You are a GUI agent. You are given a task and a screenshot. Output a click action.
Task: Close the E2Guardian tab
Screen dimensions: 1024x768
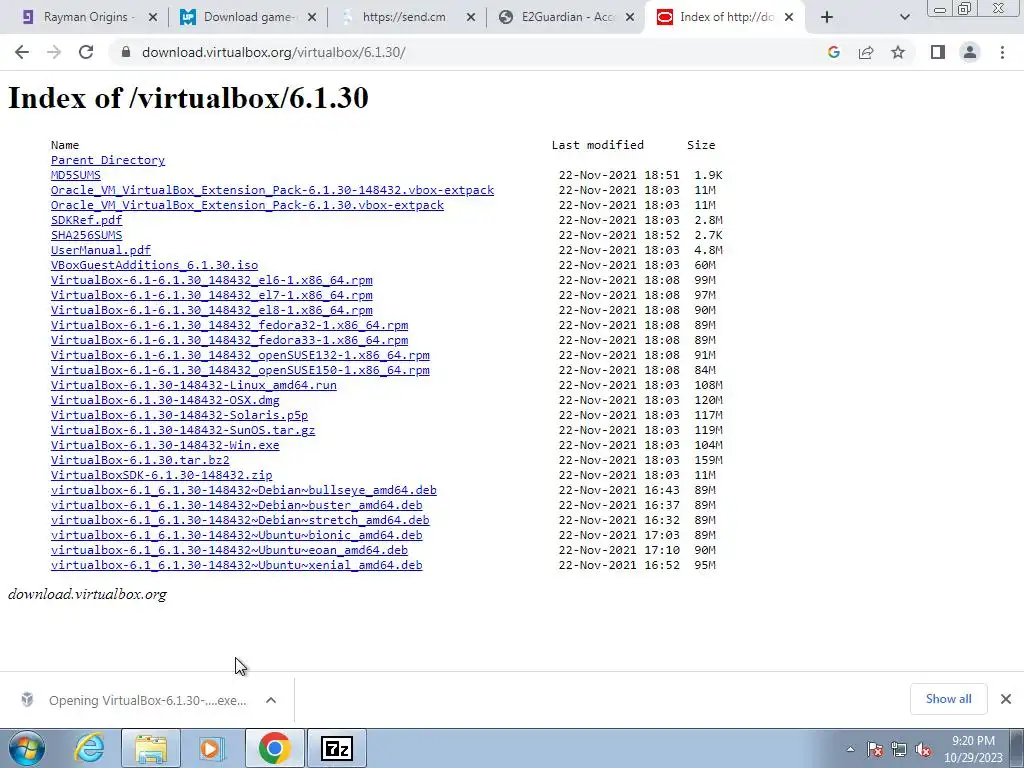630,17
